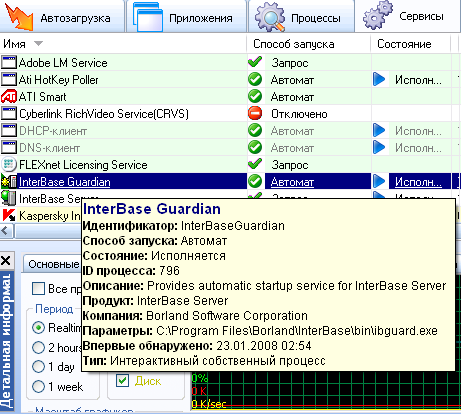461x414 pixels.
Task: Toggle the Диск checkbox
Action: pyautogui.click(x=123, y=380)
